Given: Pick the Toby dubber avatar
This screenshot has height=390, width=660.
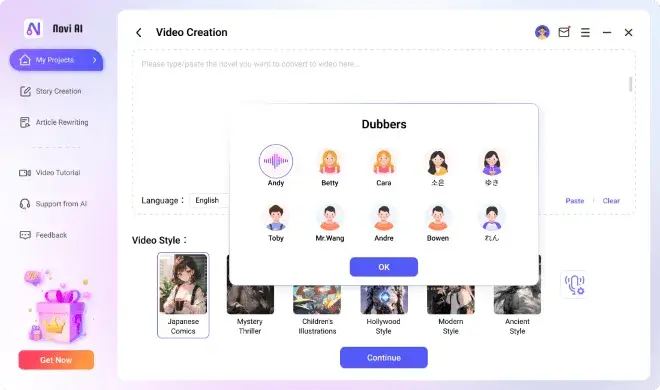Looking at the screenshot, I should tap(276, 218).
